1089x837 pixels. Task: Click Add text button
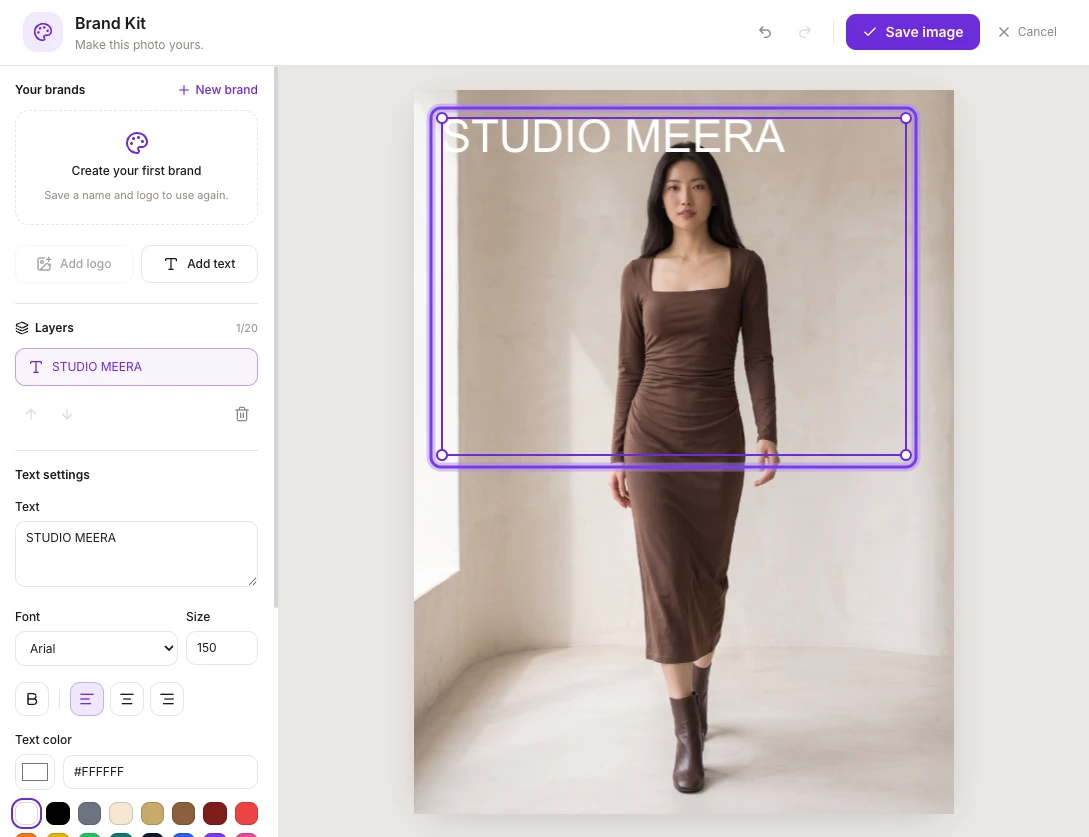[x=199, y=264]
